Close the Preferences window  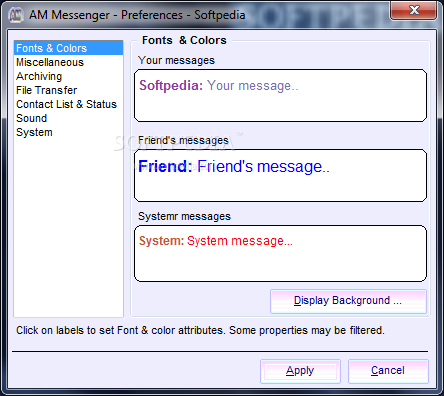[414, 10]
